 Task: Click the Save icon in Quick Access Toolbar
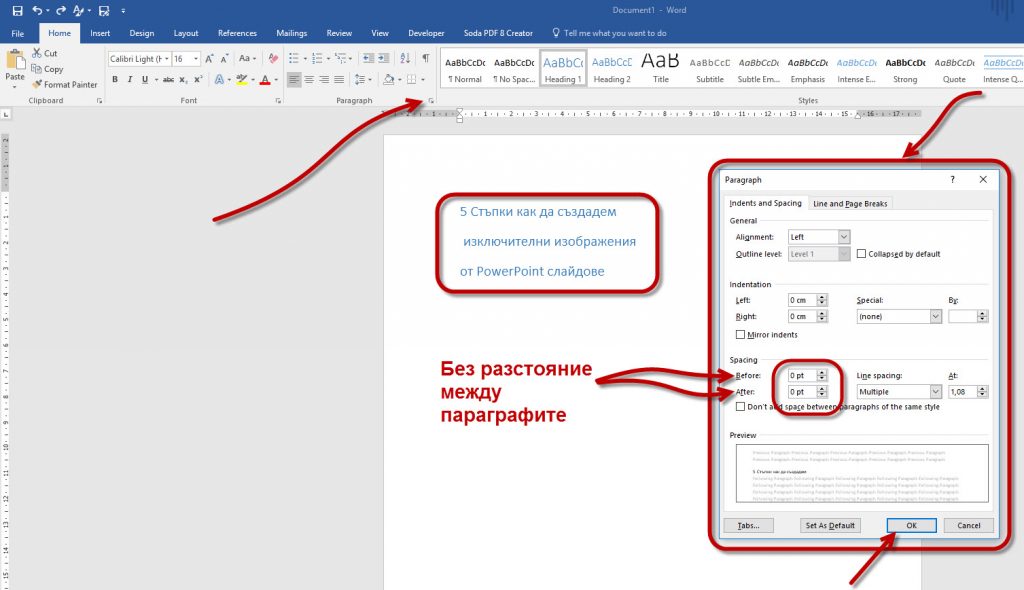coord(17,11)
